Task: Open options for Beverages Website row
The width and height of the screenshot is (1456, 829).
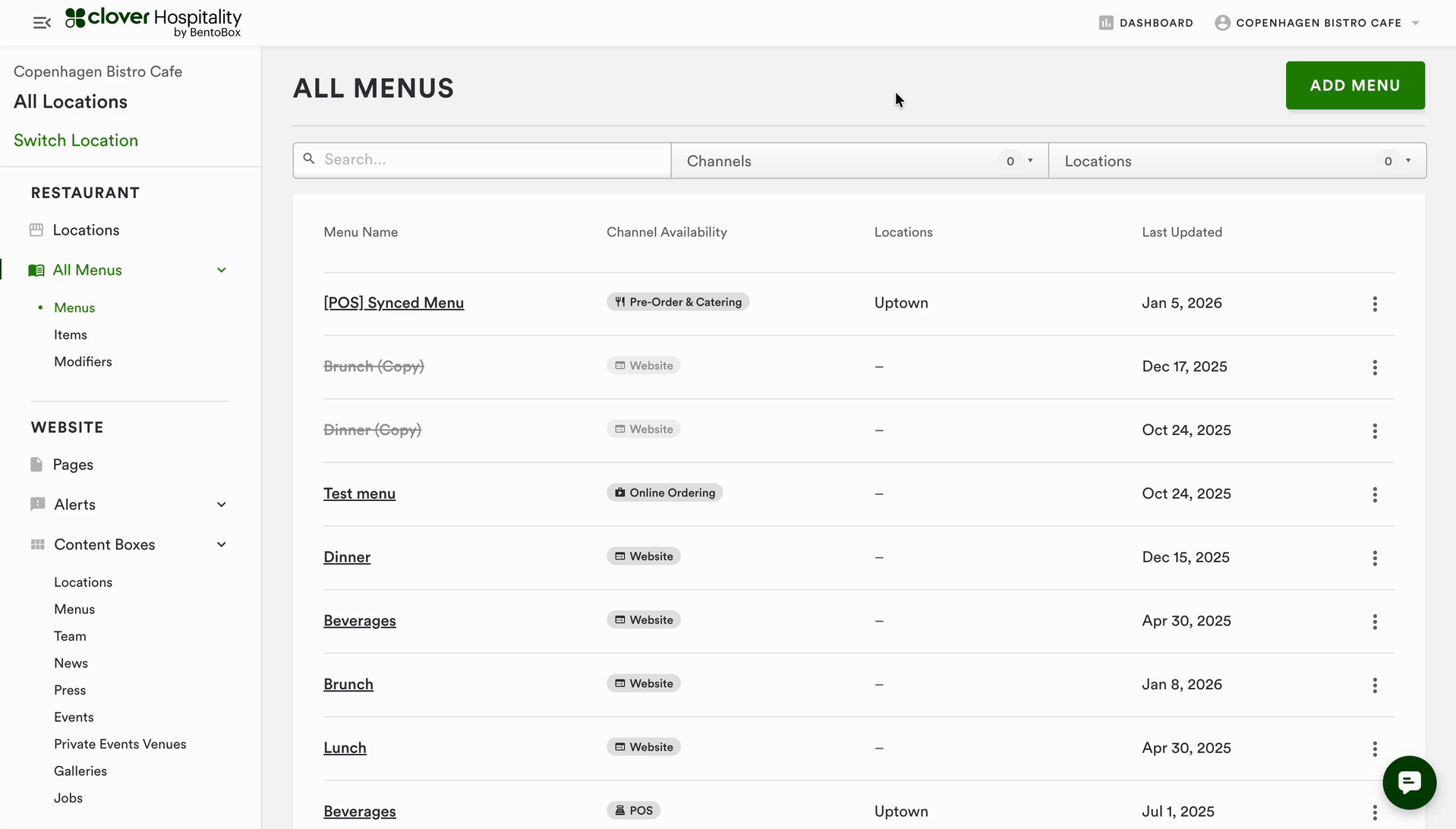Action: click(1375, 623)
